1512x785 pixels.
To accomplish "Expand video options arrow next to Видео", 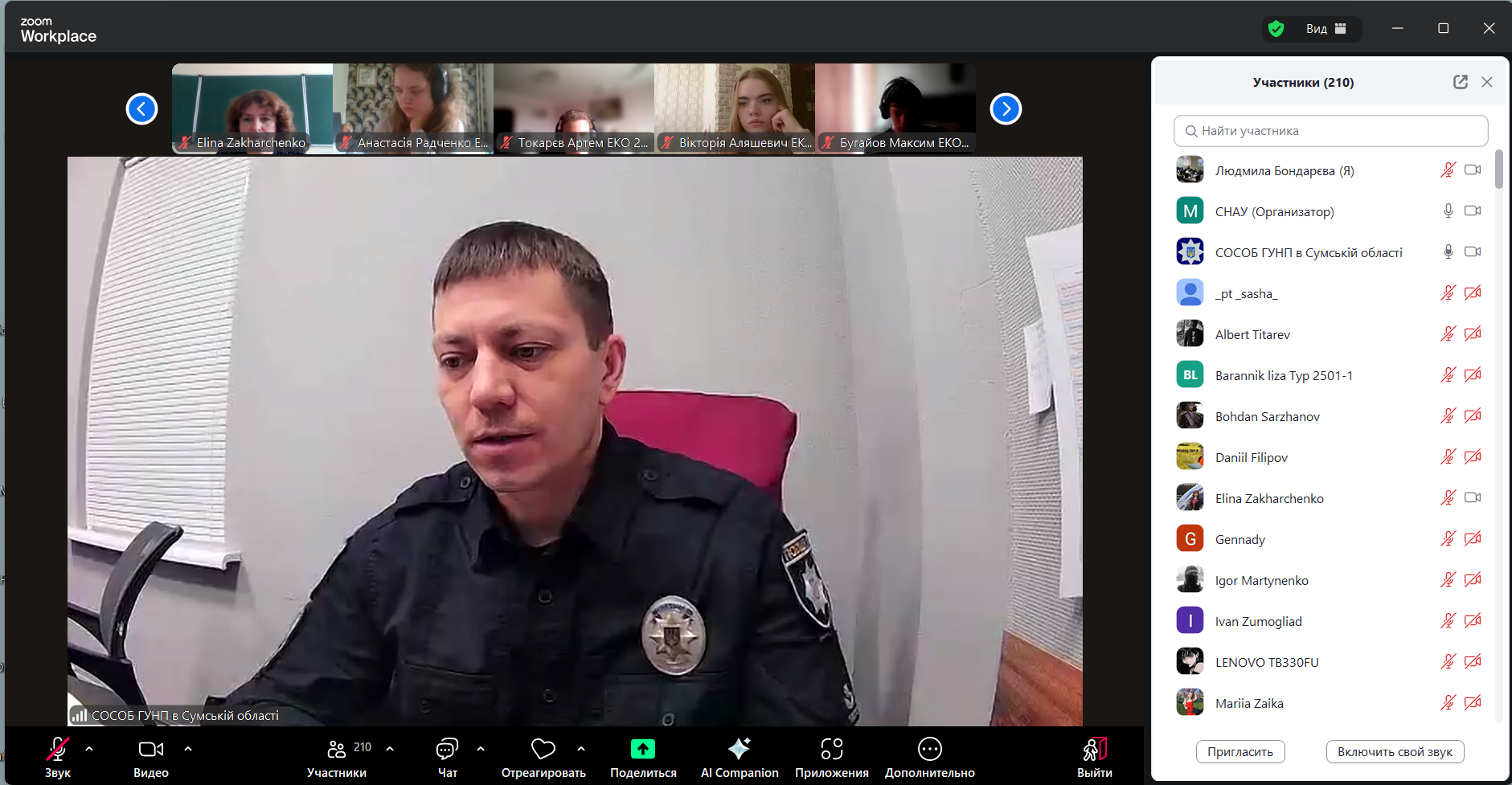I will point(188,749).
